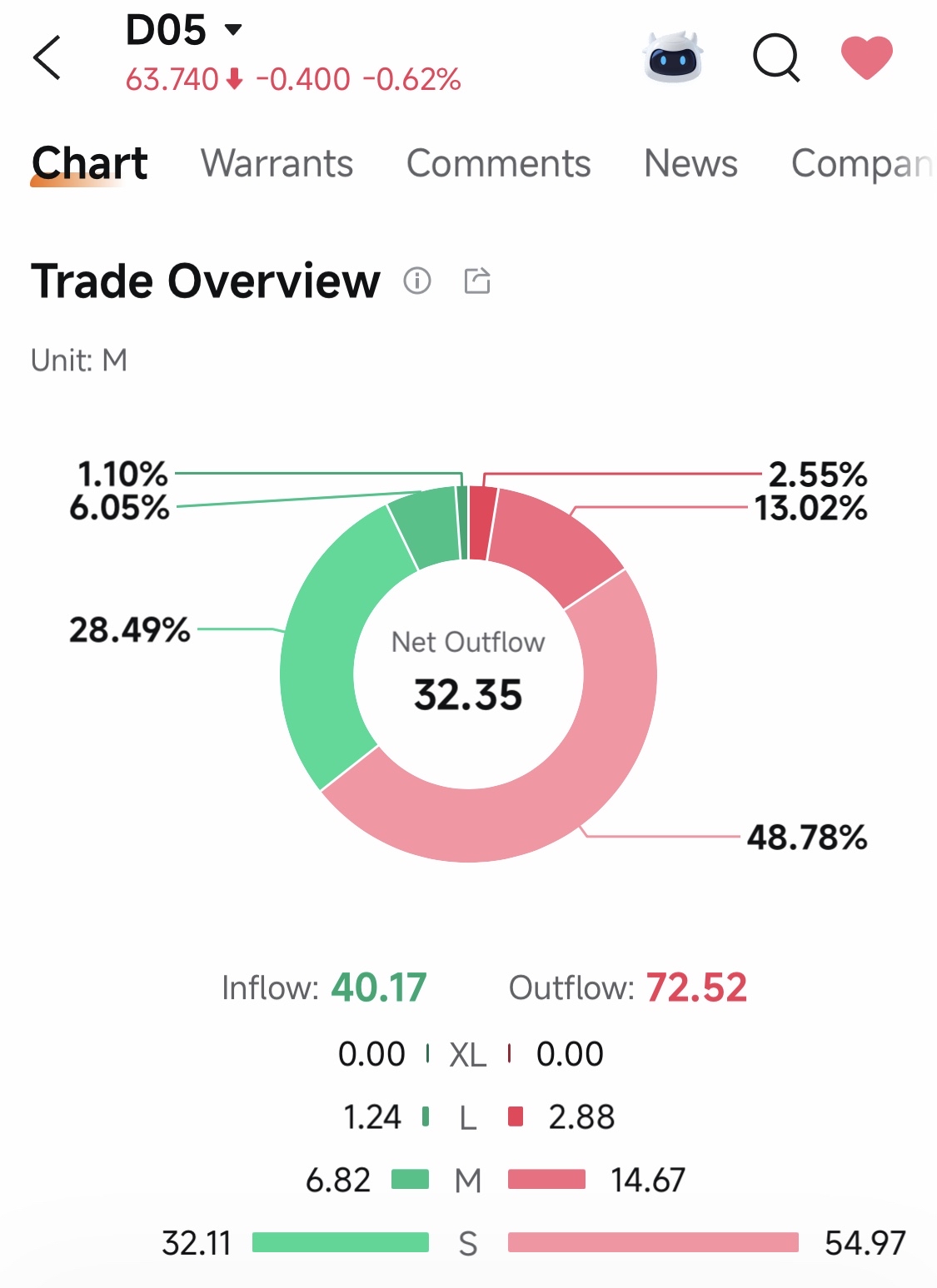Viewport: 937px width, 1288px height.
Task: Open the search magnifier icon
Action: (x=776, y=57)
